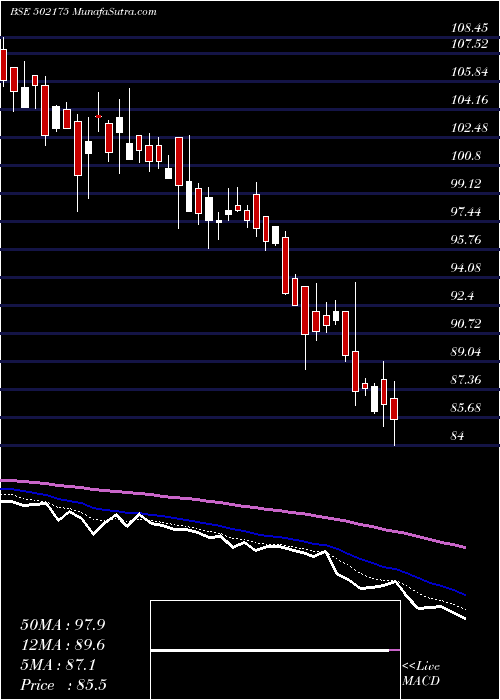Viewport: 500px width, 700px height.
Task: Select the 85.68 price axis label
Action: tap(467, 408)
